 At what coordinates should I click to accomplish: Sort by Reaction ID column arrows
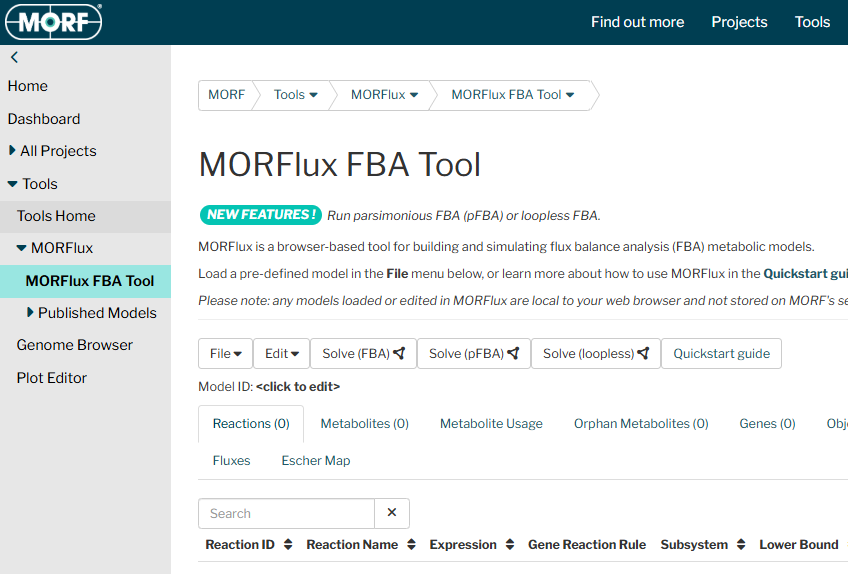(x=288, y=545)
